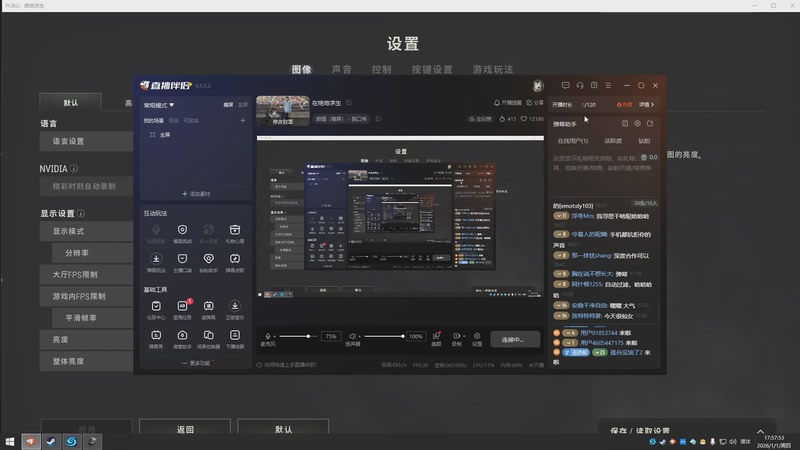Select 在线用户(1) tab
This screenshot has width=800, height=450.
572,141
